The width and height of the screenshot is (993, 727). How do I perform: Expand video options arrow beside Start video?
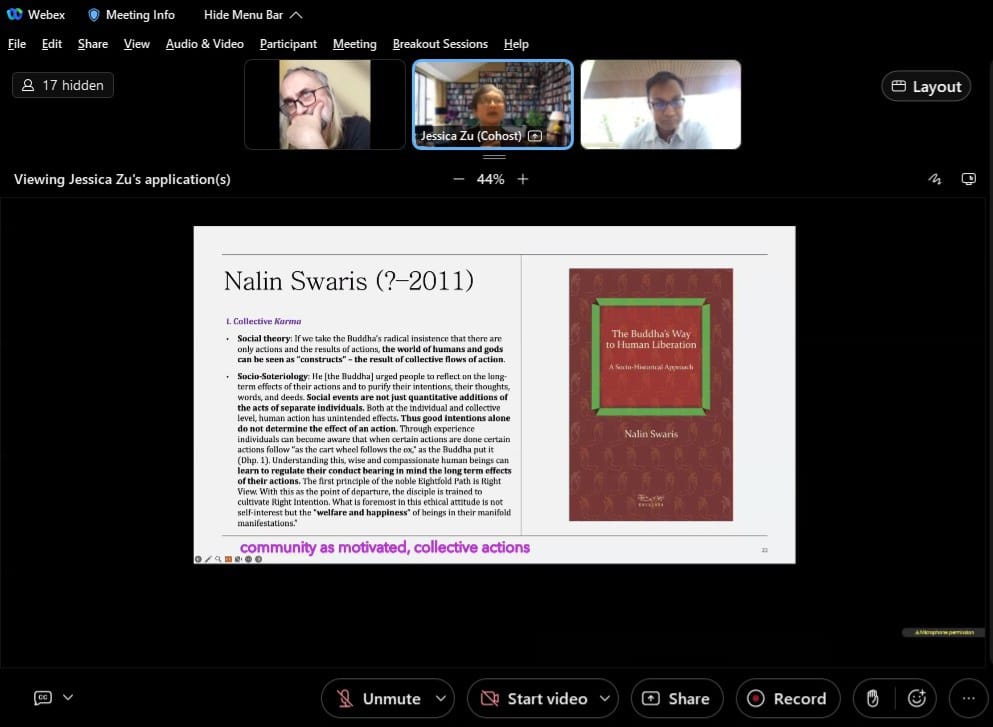604,698
